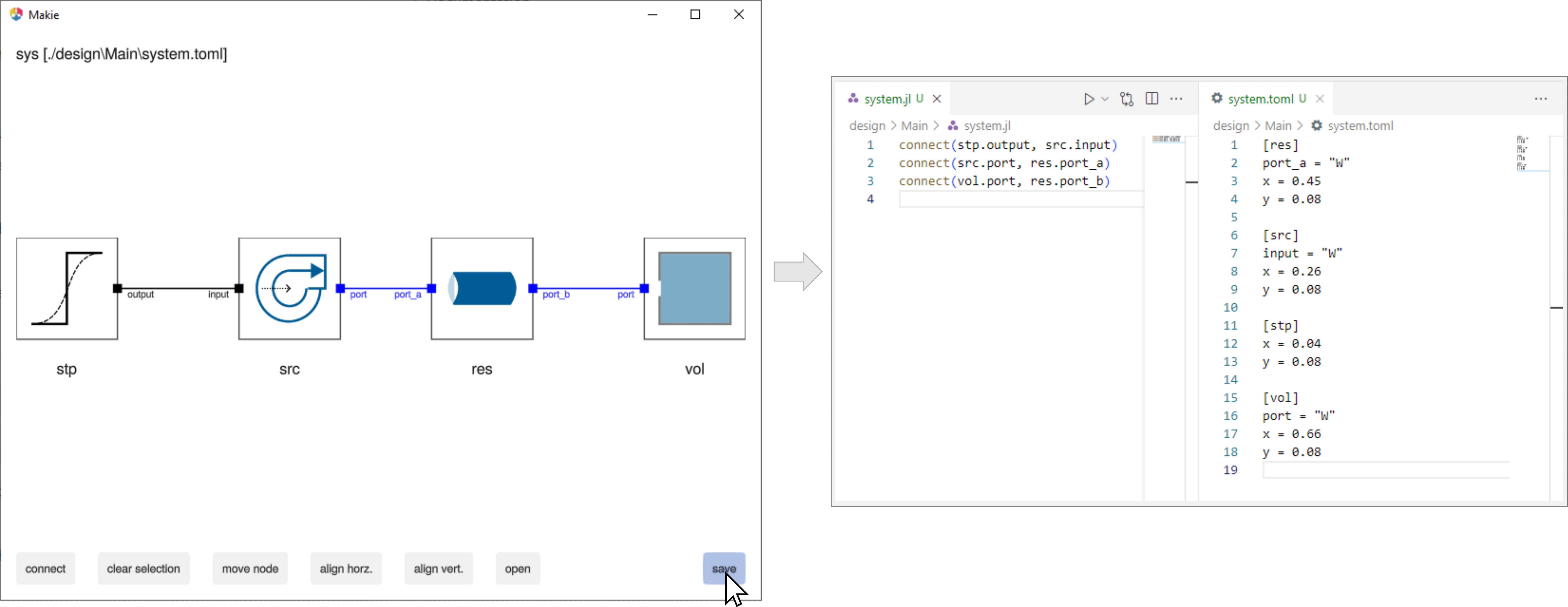Click the Makie app icon in title bar
This screenshot has width=1568, height=607.
(16, 14)
